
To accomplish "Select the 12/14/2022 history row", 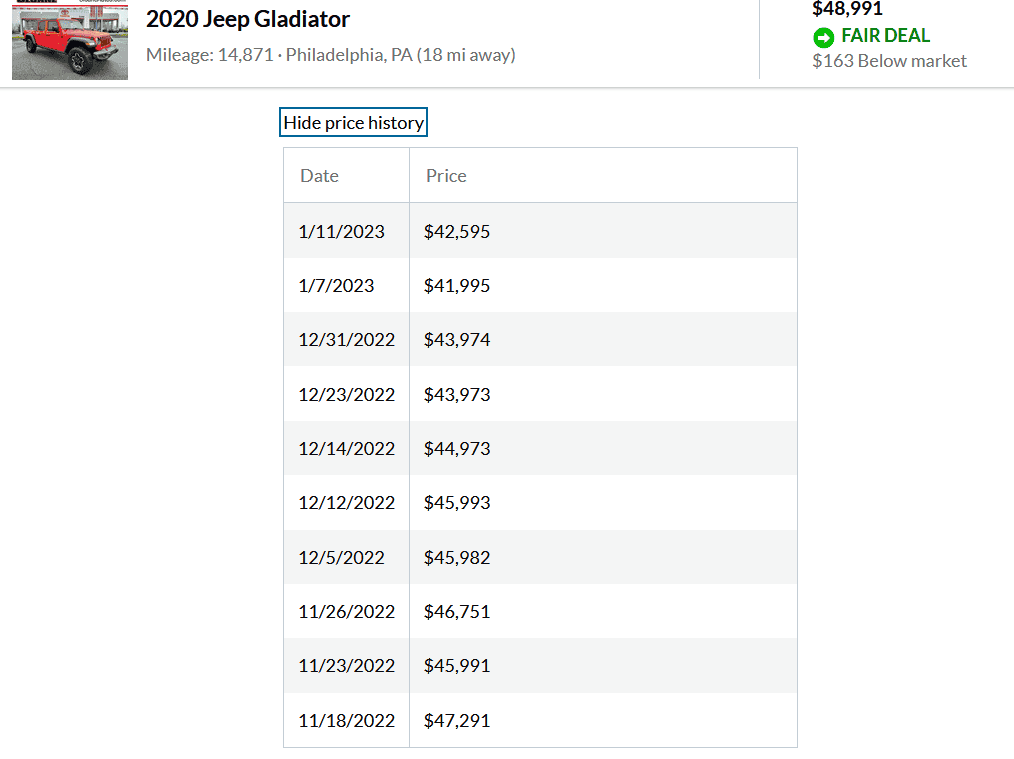I will click(x=540, y=448).
